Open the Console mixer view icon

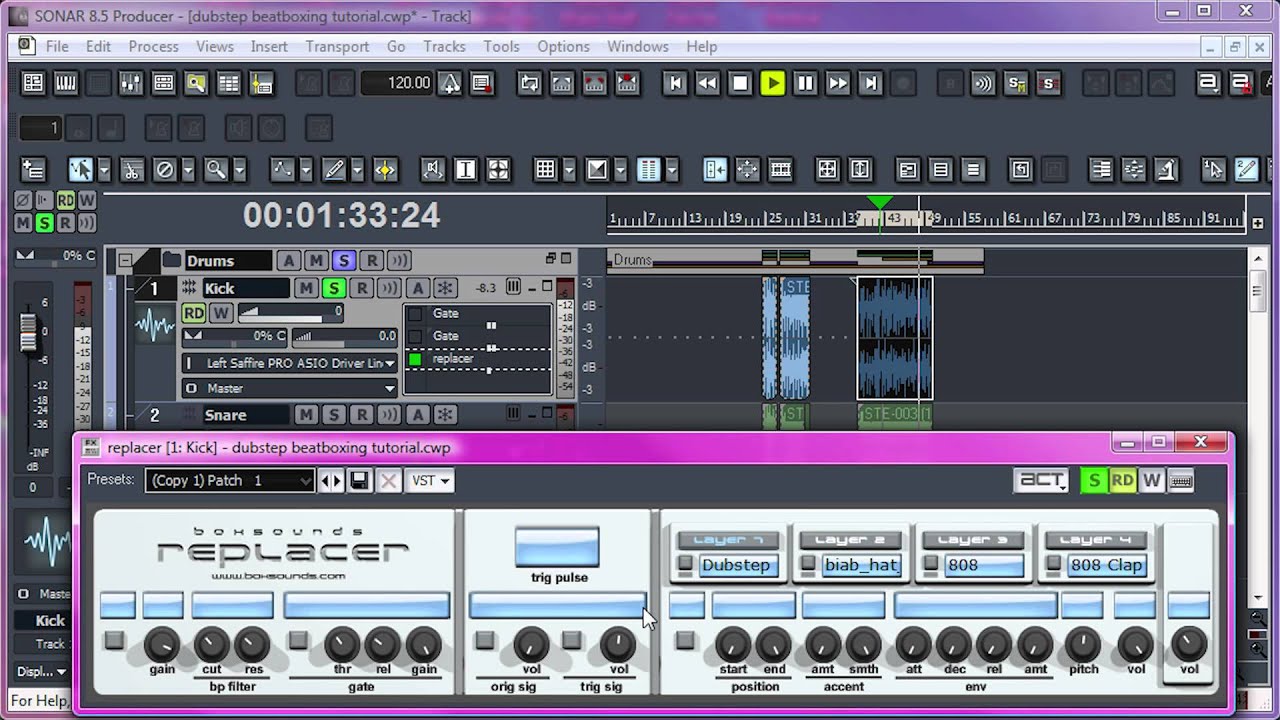point(131,83)
